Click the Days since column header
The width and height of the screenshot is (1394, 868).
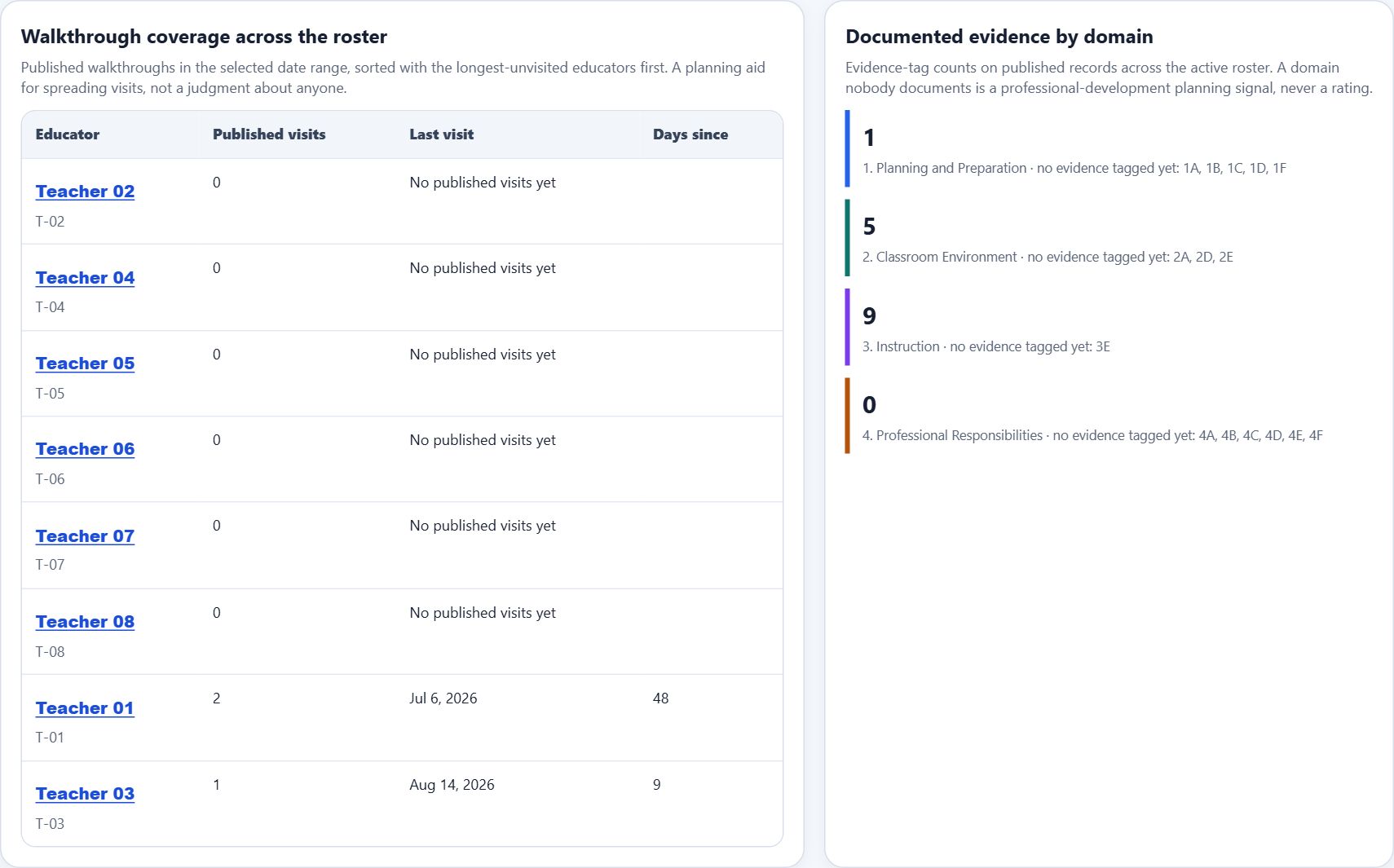(x=690, y=134)
